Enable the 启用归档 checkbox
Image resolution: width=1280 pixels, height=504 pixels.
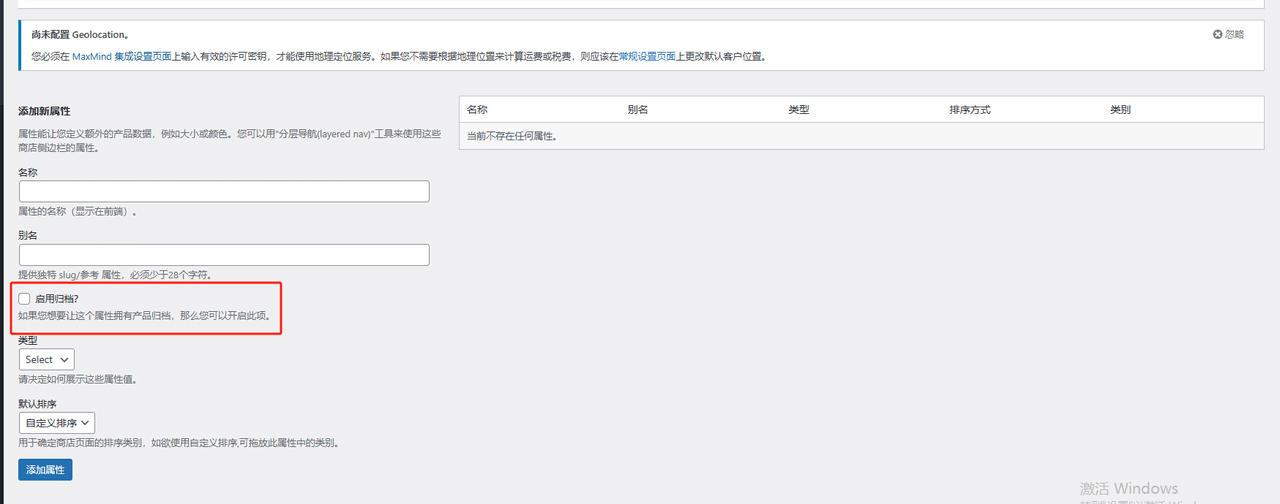coord(25,298)
